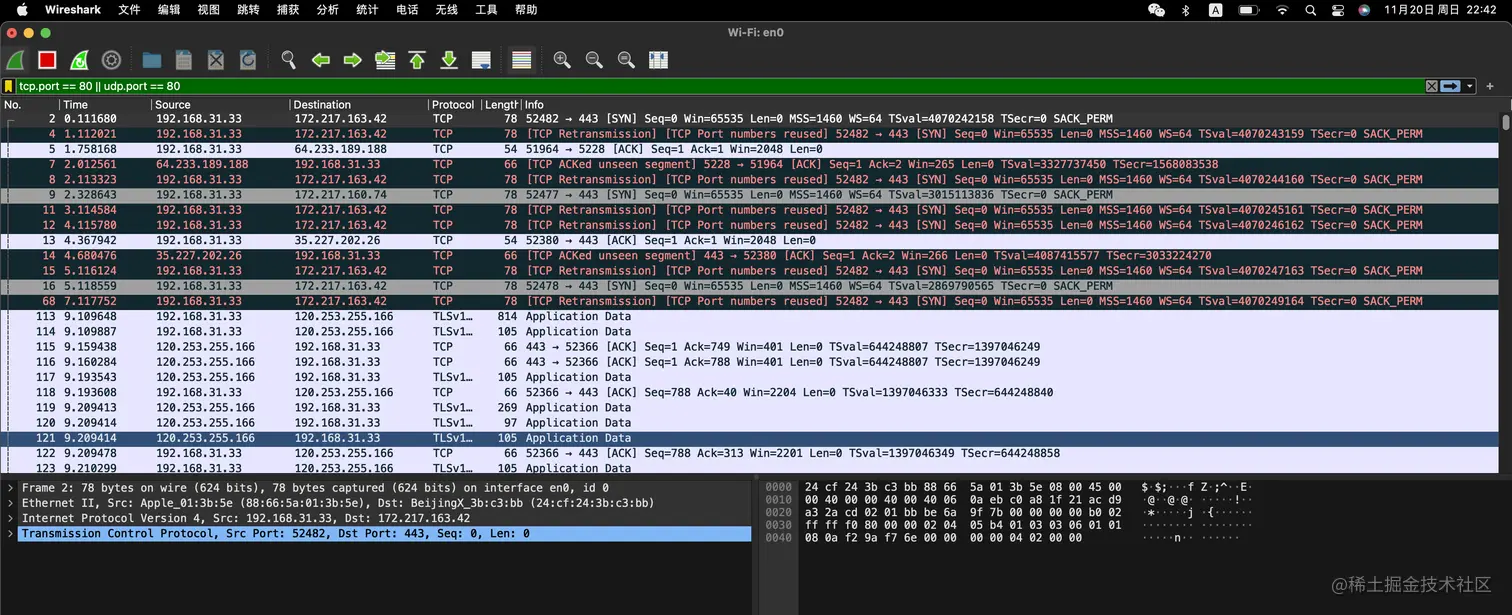
Task: Click the resize columns to content icon
Action: pyautogui.click(x=658, y=60)
